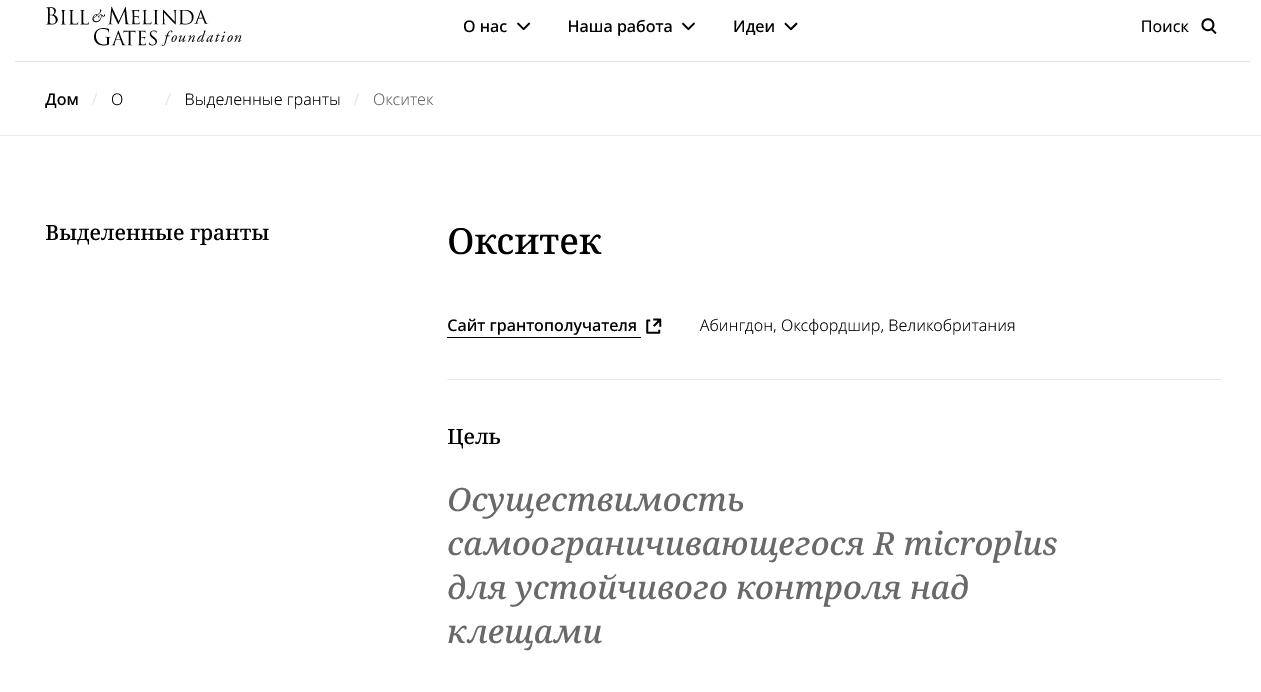Expand the Наша работа chevron
Screen dimensions: 1261x692
coord(688,26)
